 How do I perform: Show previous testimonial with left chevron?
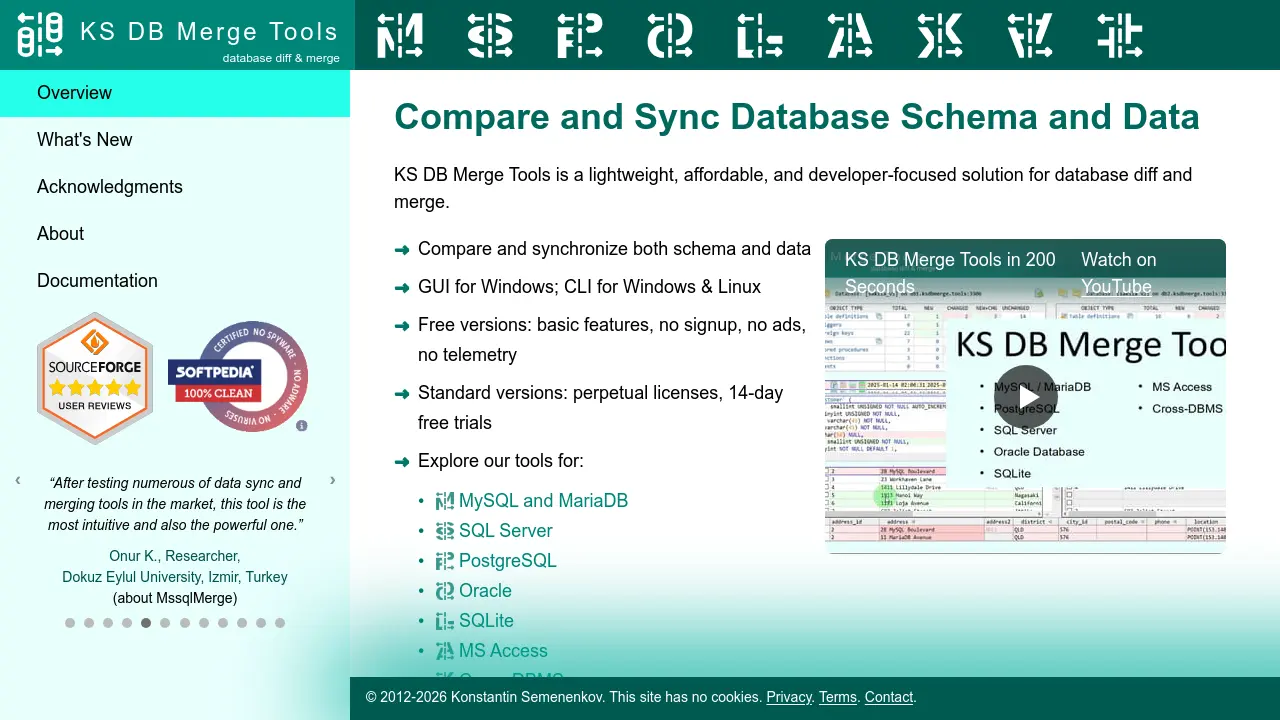tap(18, 480)
